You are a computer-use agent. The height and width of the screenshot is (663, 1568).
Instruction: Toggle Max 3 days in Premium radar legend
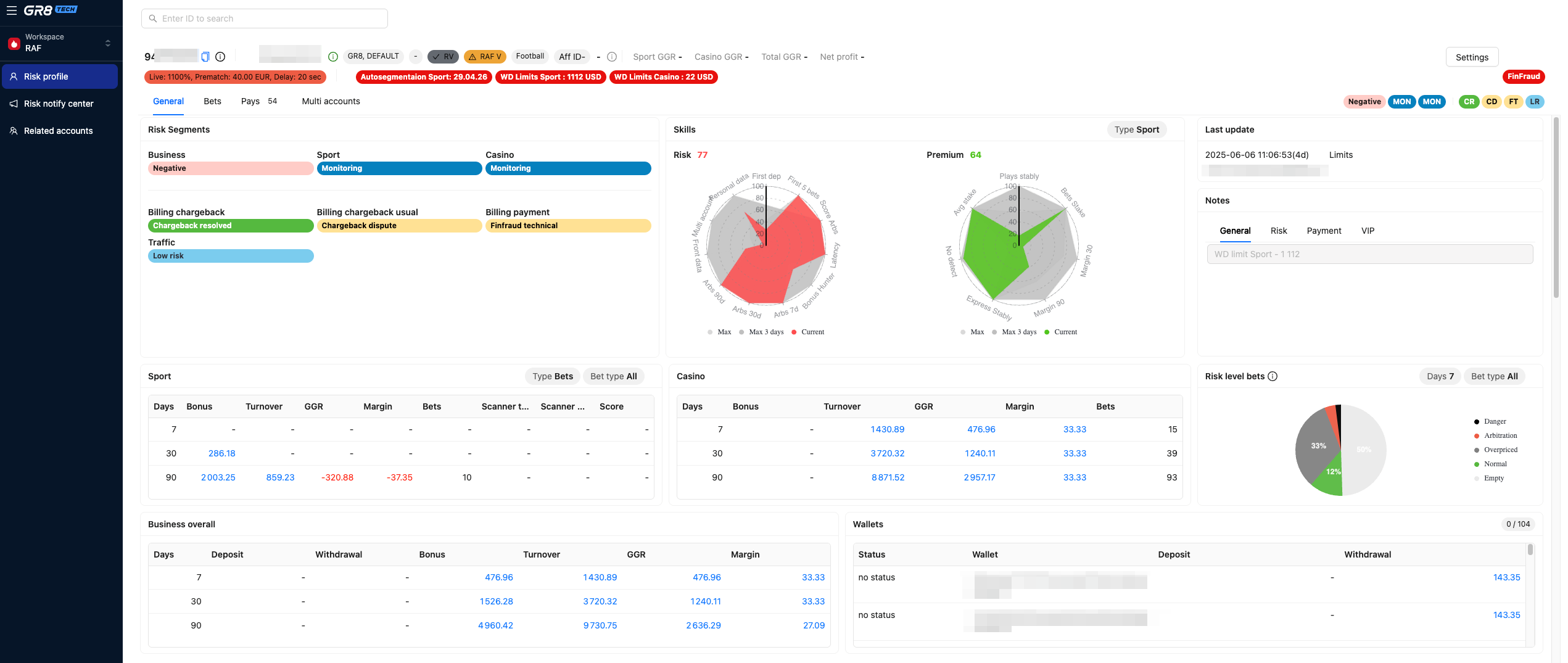point(1014,332)
